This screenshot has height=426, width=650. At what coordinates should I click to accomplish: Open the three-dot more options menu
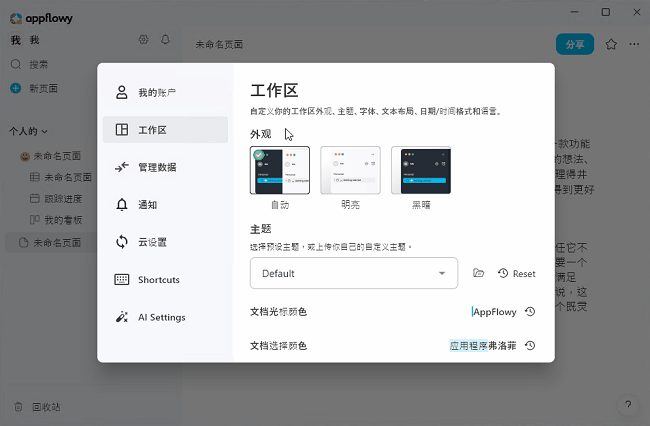[634, 44]
